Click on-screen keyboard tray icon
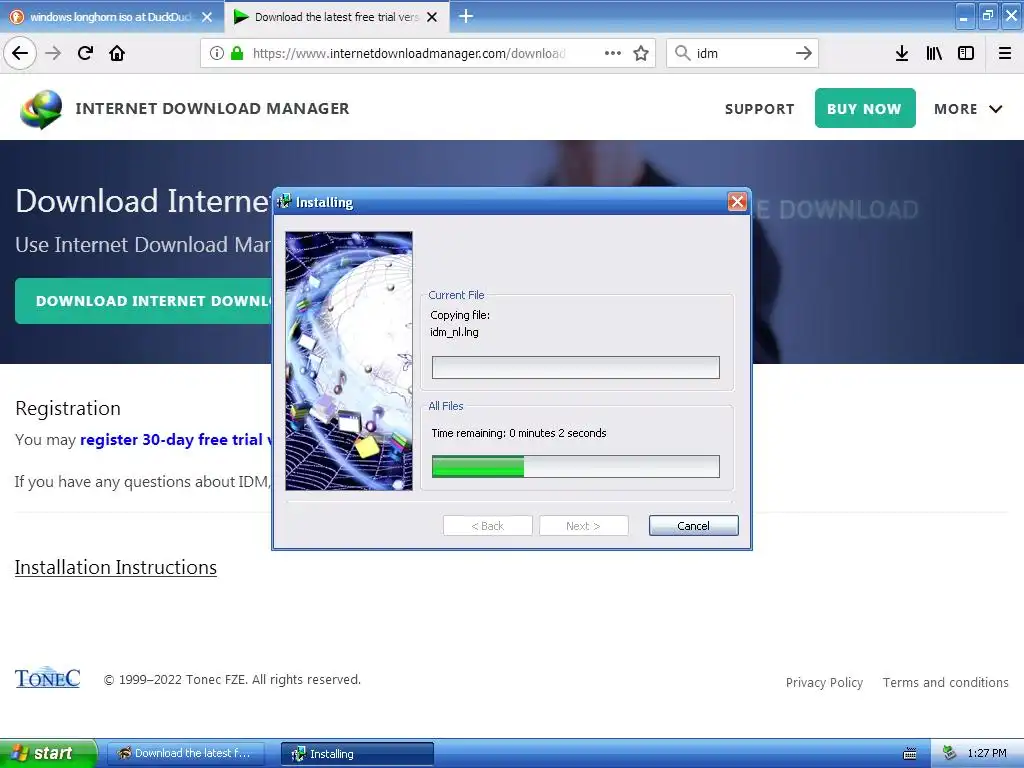The height and width of the screenshot is (768, 1024). coord(910,754)
